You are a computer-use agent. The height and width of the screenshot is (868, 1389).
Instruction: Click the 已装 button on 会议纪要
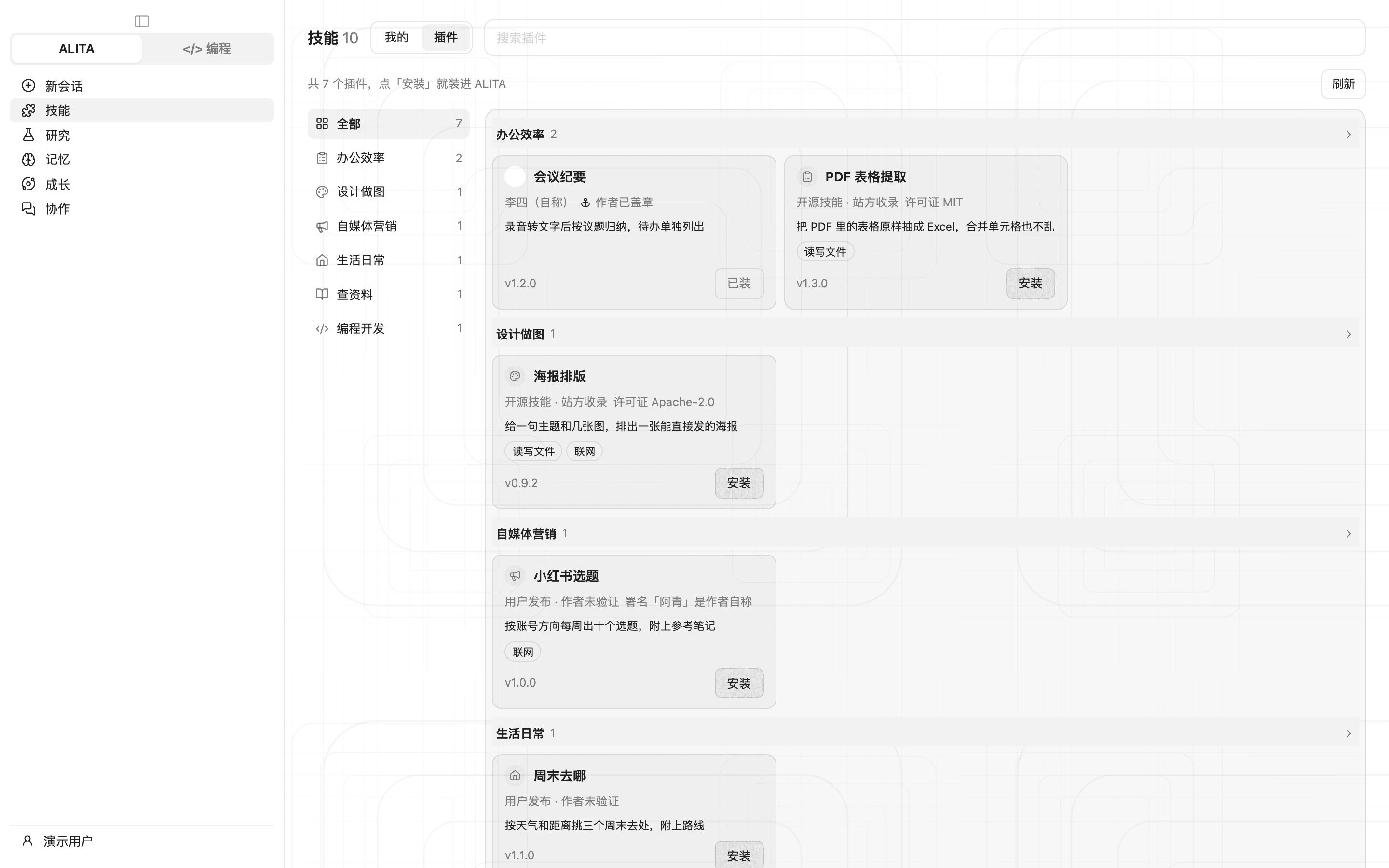coord(739,283)
